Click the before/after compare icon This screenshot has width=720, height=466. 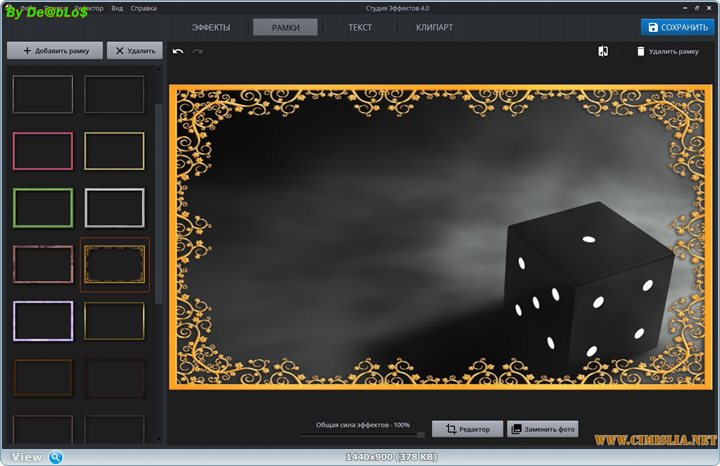pos(603,51)
